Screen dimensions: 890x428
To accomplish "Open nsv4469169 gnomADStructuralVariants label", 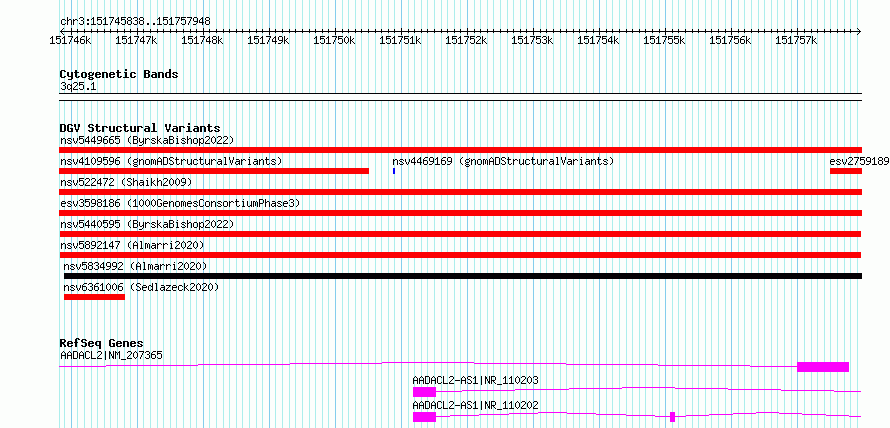I will pyautogui.click(x=503, y=161).
